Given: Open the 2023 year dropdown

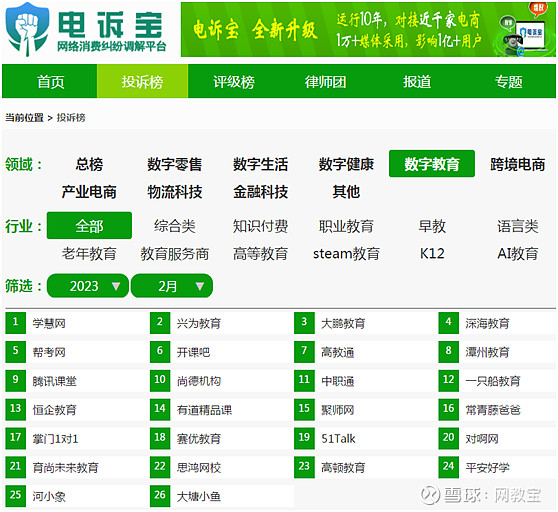Looking at the screenshot, I should (88, 286).
